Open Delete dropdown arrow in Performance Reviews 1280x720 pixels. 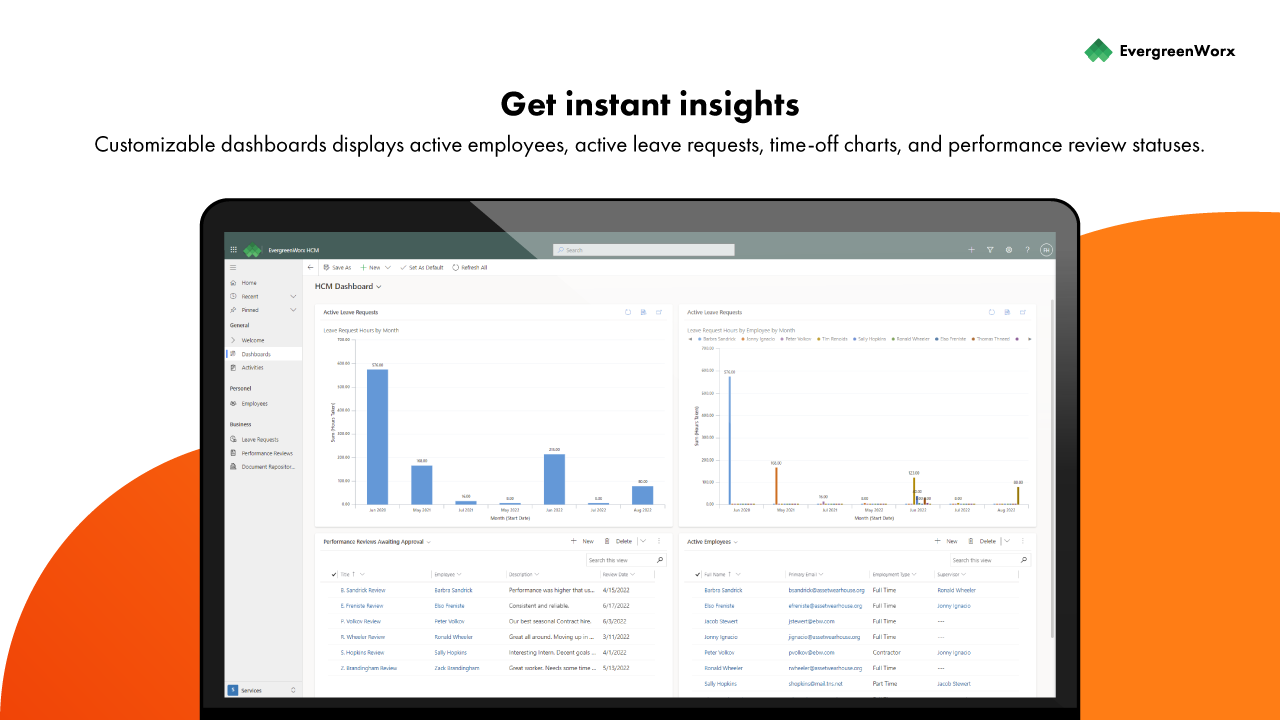tap(644, 541)
